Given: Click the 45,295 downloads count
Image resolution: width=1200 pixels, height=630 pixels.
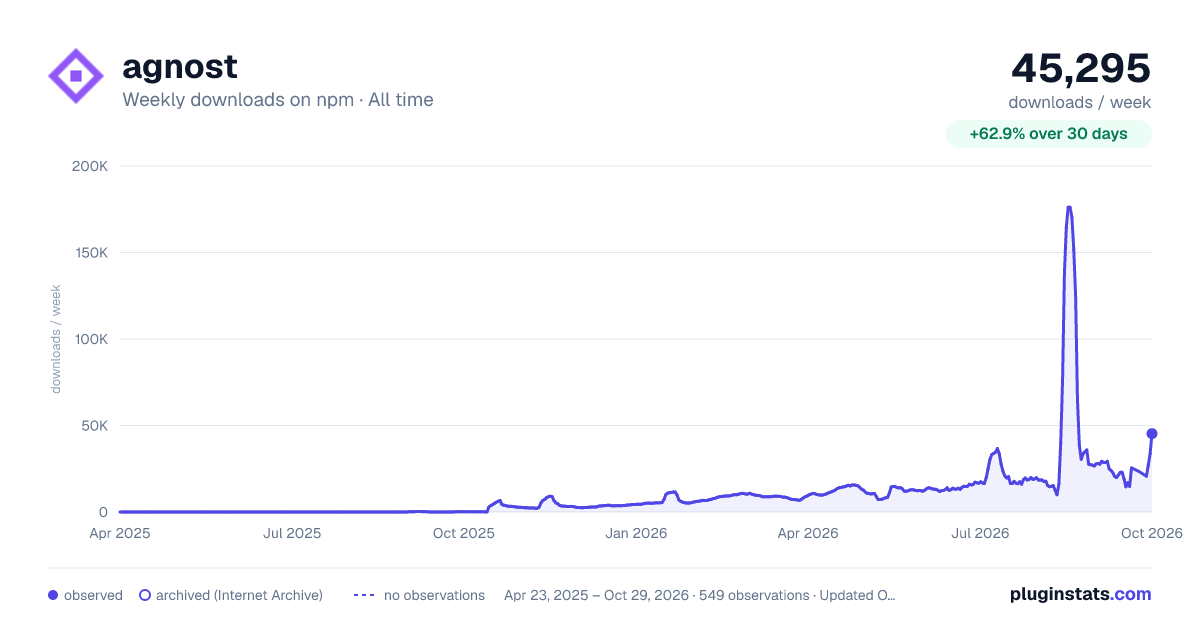Looking at the screenshot, I should tap(1081, 68).
